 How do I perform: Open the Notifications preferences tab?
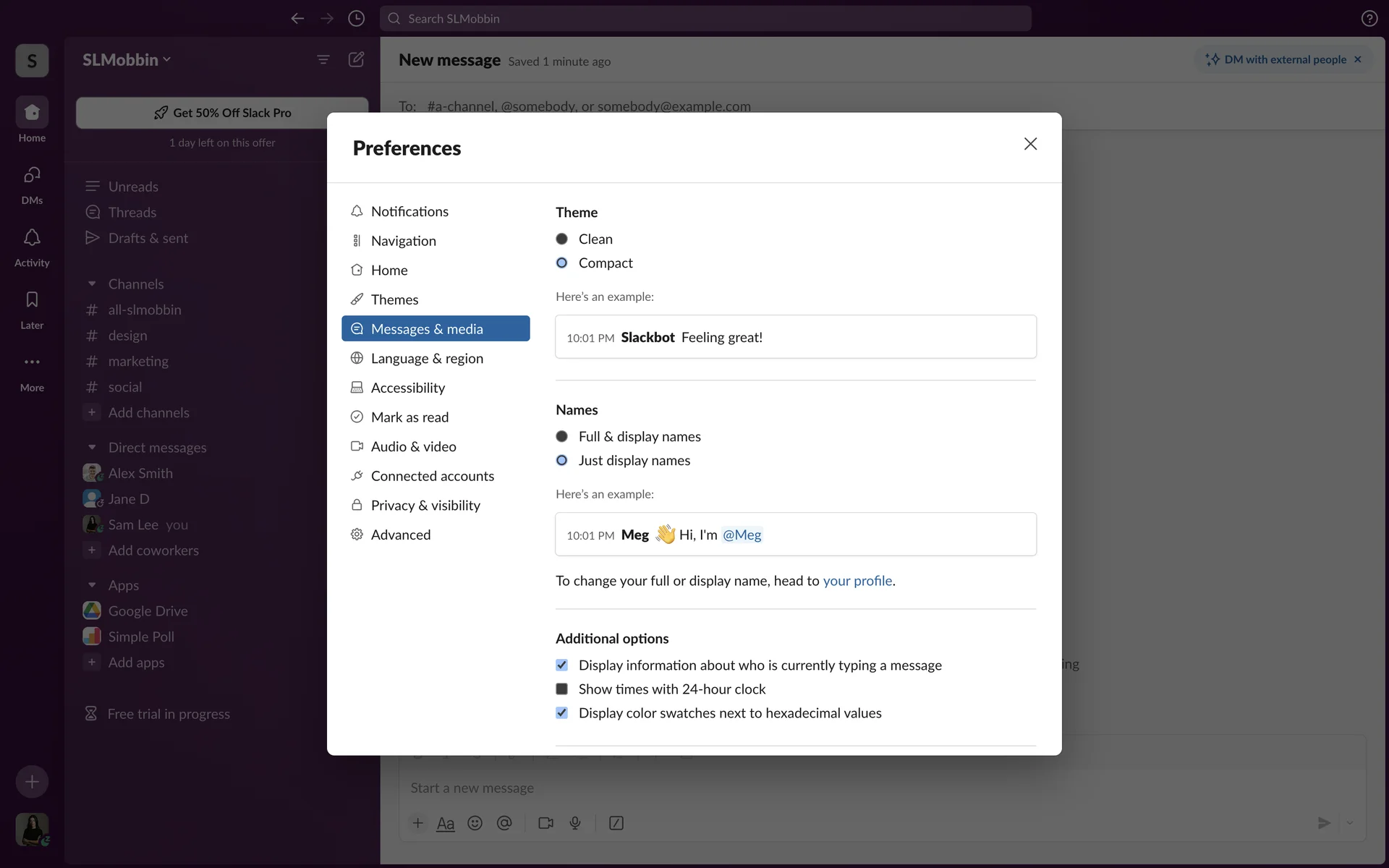(x=409, y=211)
